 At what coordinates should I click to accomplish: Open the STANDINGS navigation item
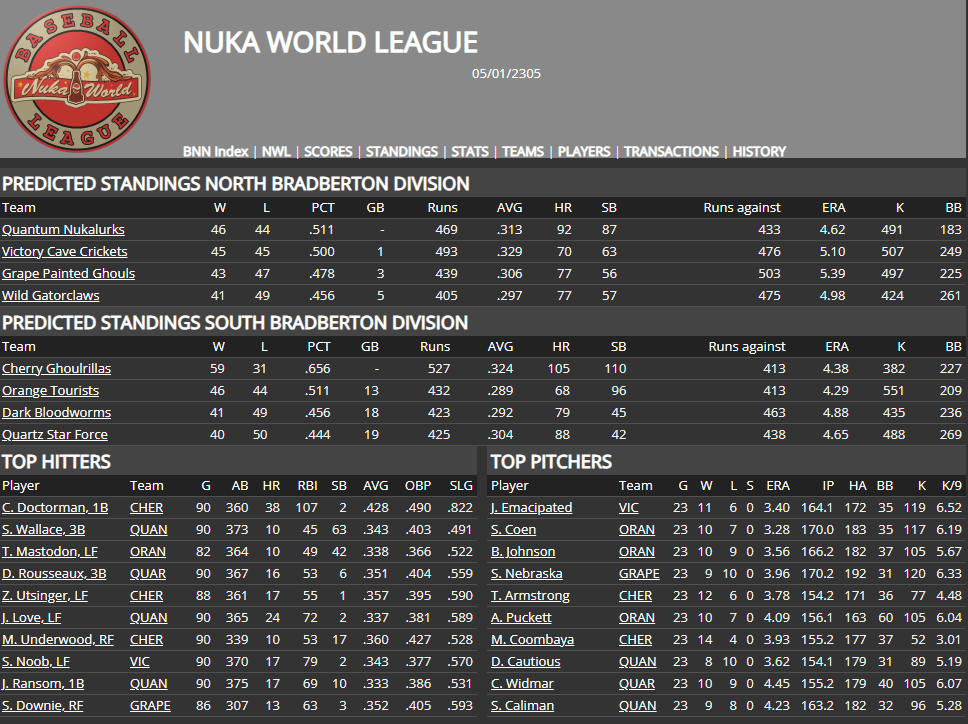coord(401,152)
